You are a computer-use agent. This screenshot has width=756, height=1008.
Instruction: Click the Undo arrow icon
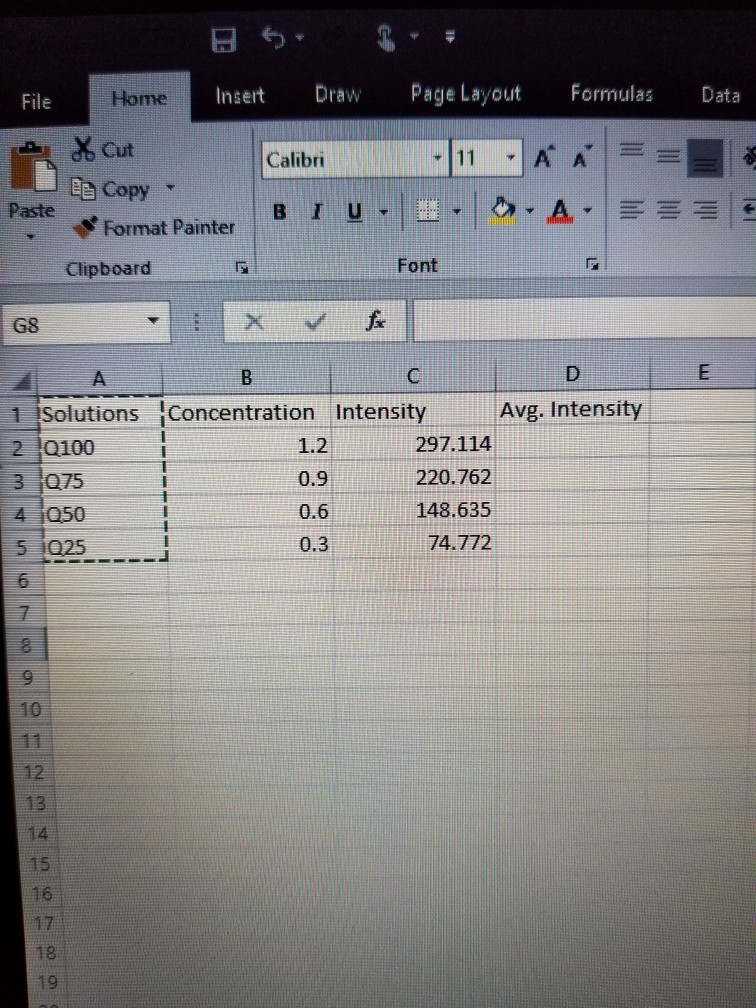point(274,39)
